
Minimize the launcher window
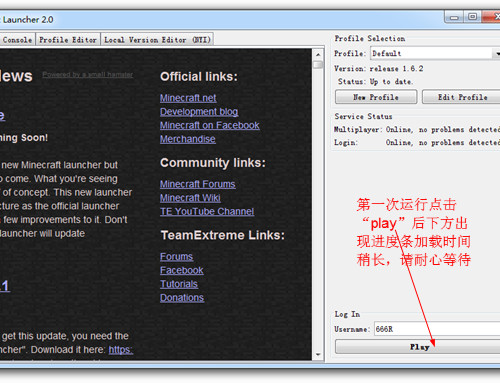pyautogui.click(x=454, y=17)
